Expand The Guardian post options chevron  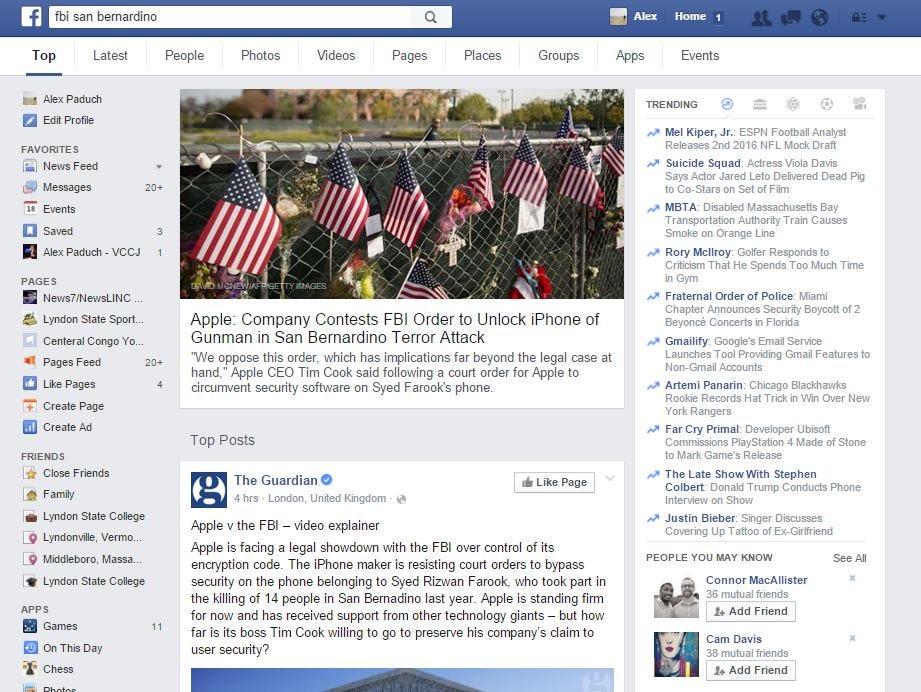coord(610,478)
